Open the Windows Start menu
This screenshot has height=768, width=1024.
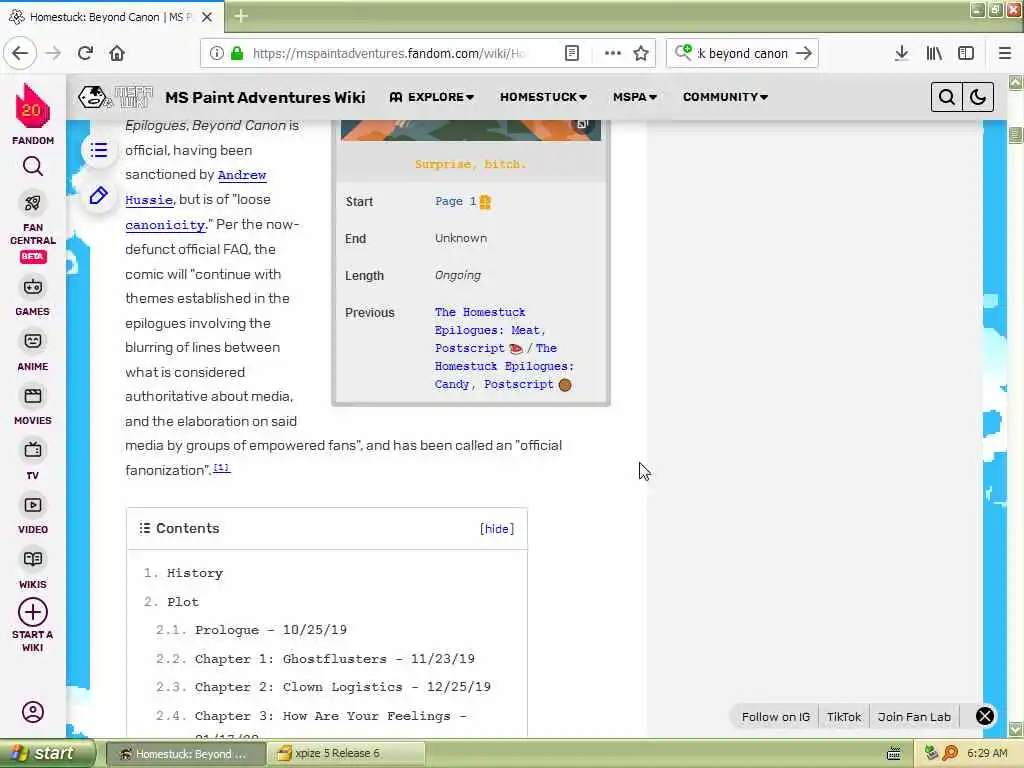(48, 753)
